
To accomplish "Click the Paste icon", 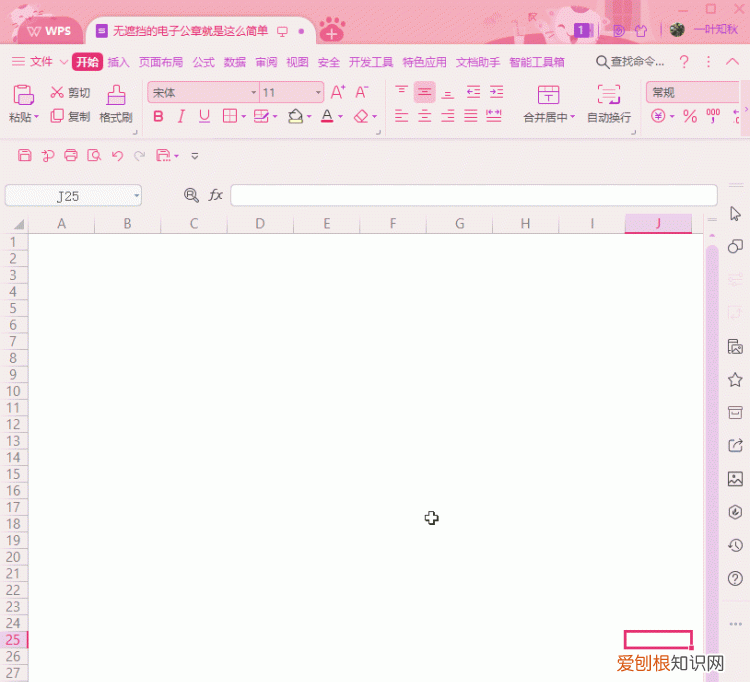I will (x=23, y=95).
